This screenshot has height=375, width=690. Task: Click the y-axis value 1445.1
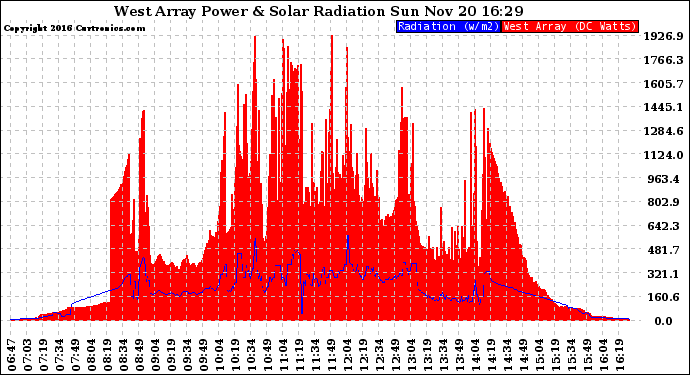[664, 107]
